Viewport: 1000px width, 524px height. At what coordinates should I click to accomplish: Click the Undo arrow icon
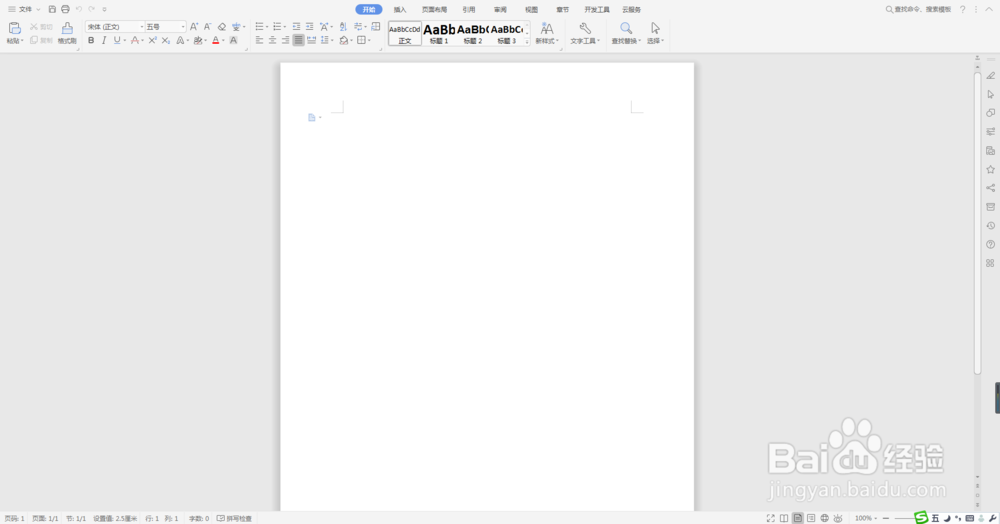pos(79,10)
